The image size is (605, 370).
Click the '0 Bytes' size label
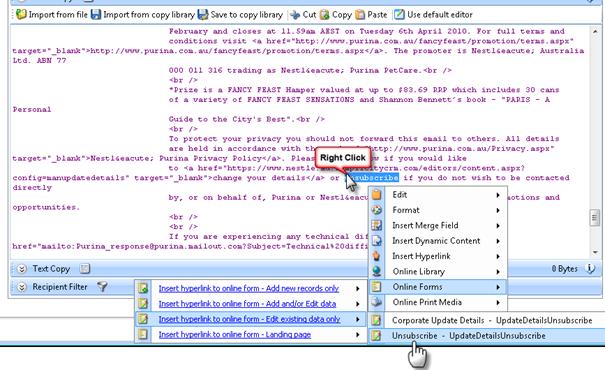click(564, 269)
